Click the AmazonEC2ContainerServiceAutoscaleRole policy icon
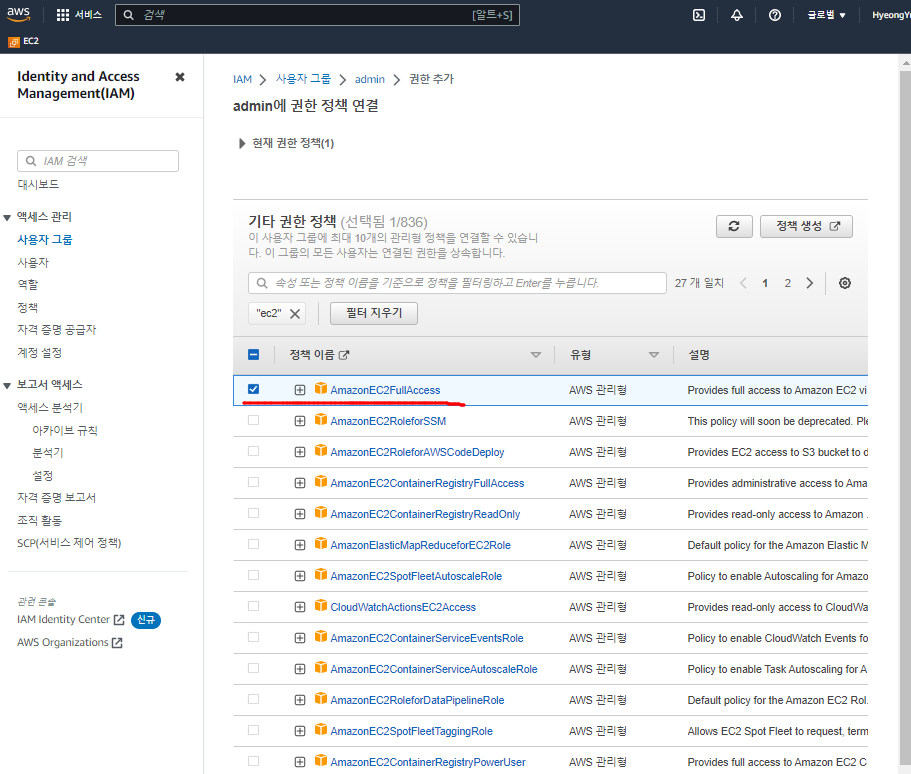The width and height of the screenshot is (911, 774). coord(321,668)
